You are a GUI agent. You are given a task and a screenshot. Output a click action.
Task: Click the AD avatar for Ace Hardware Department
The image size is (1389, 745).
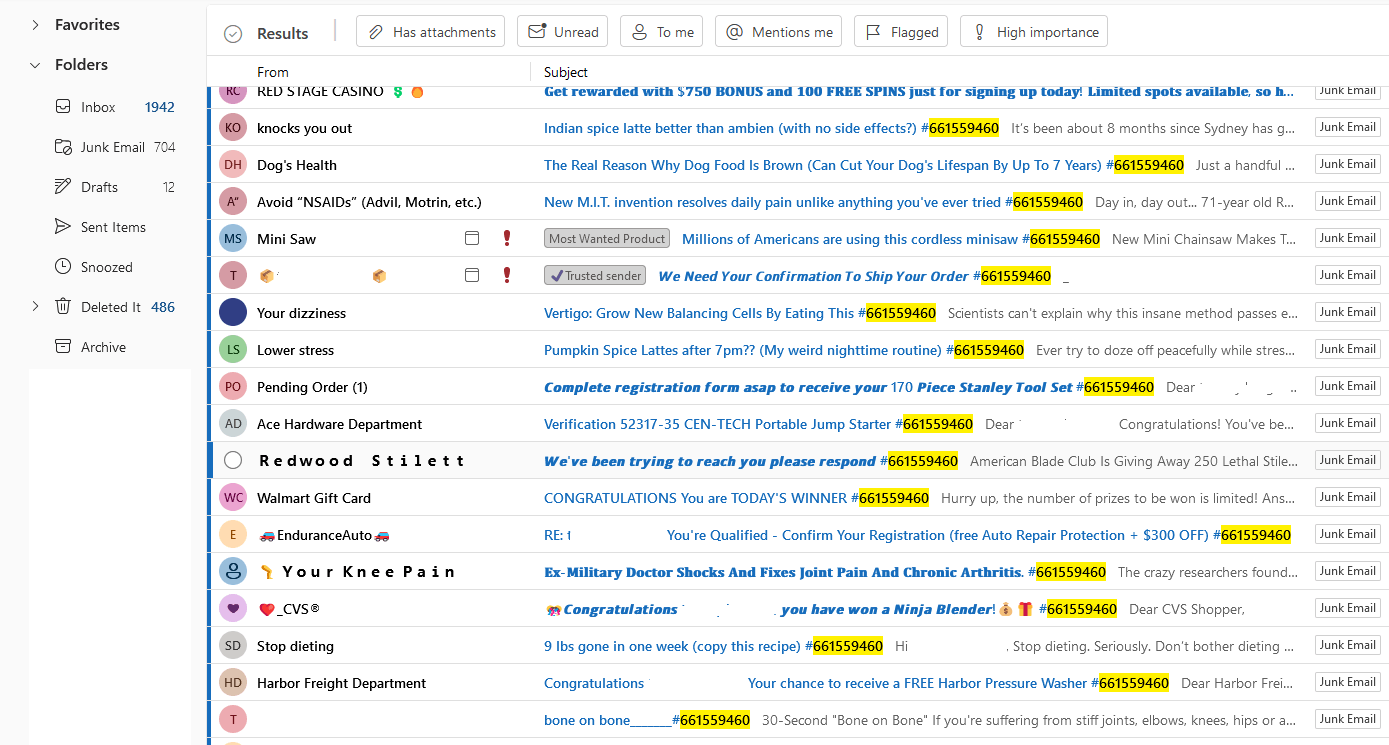[233, 424]
